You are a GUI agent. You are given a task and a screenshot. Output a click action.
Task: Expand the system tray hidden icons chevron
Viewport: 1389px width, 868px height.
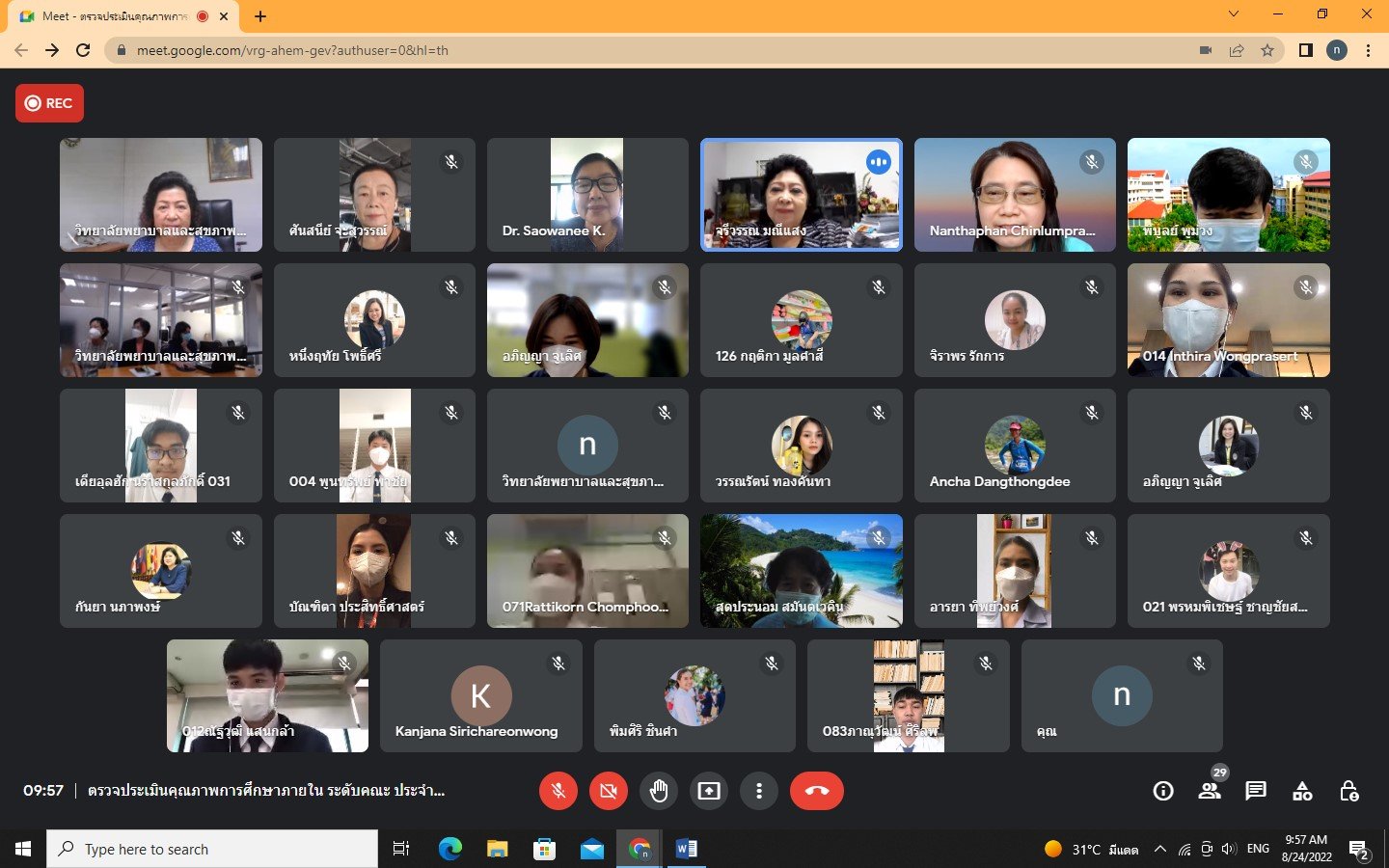(1160, 849)
